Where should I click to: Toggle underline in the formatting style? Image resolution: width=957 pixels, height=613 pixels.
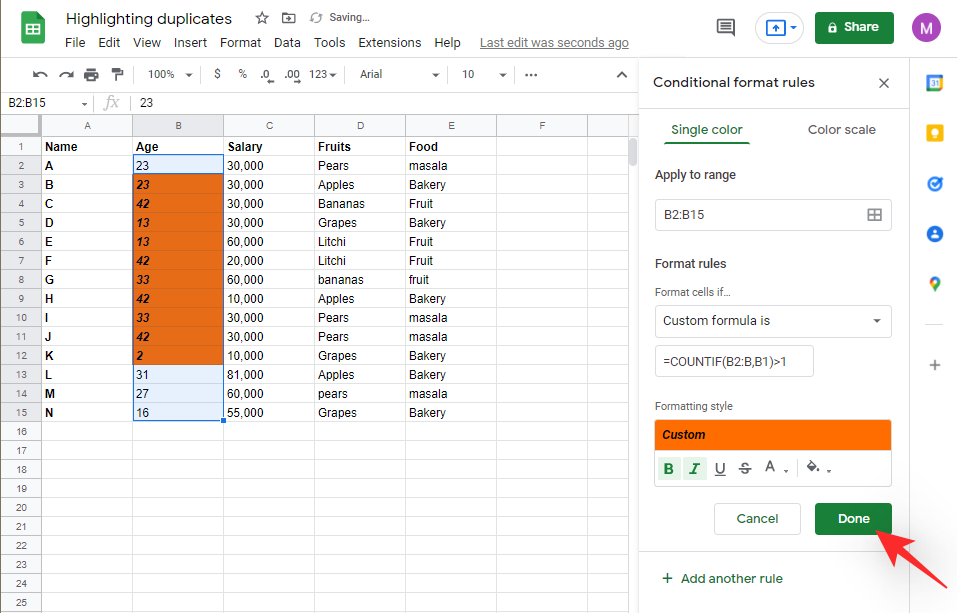click(x=720, y=467)
